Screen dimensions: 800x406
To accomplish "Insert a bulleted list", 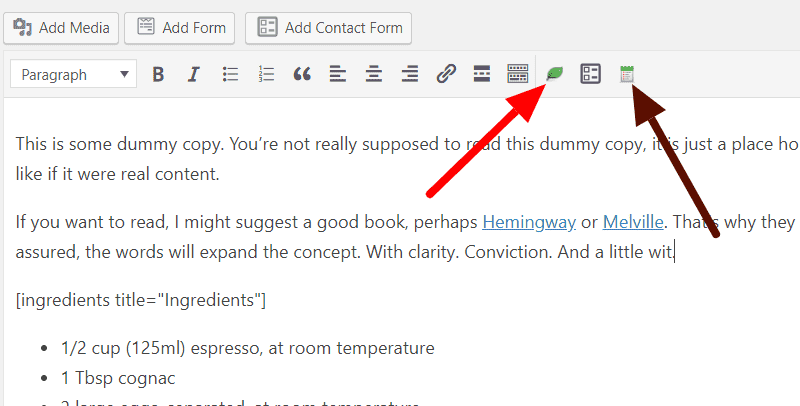I will (230, 74).
